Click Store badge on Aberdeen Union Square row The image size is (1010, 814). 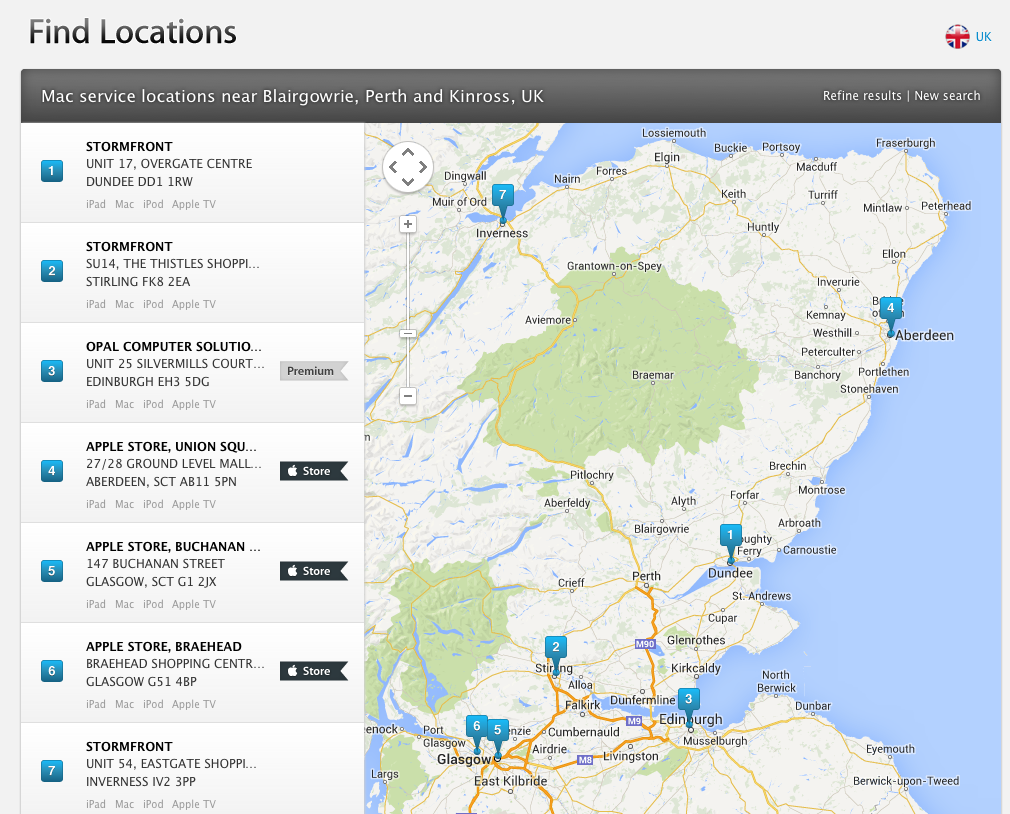314,471
